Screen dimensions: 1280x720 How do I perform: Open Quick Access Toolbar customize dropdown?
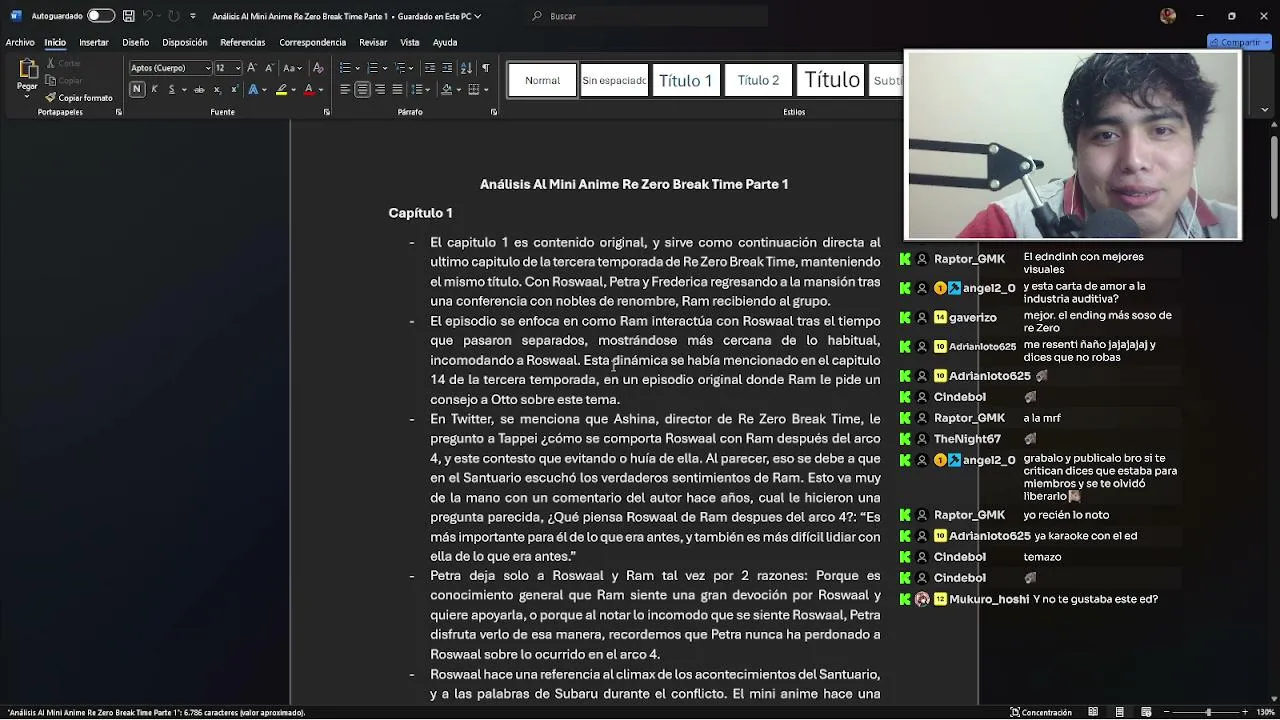pos(193,16)
